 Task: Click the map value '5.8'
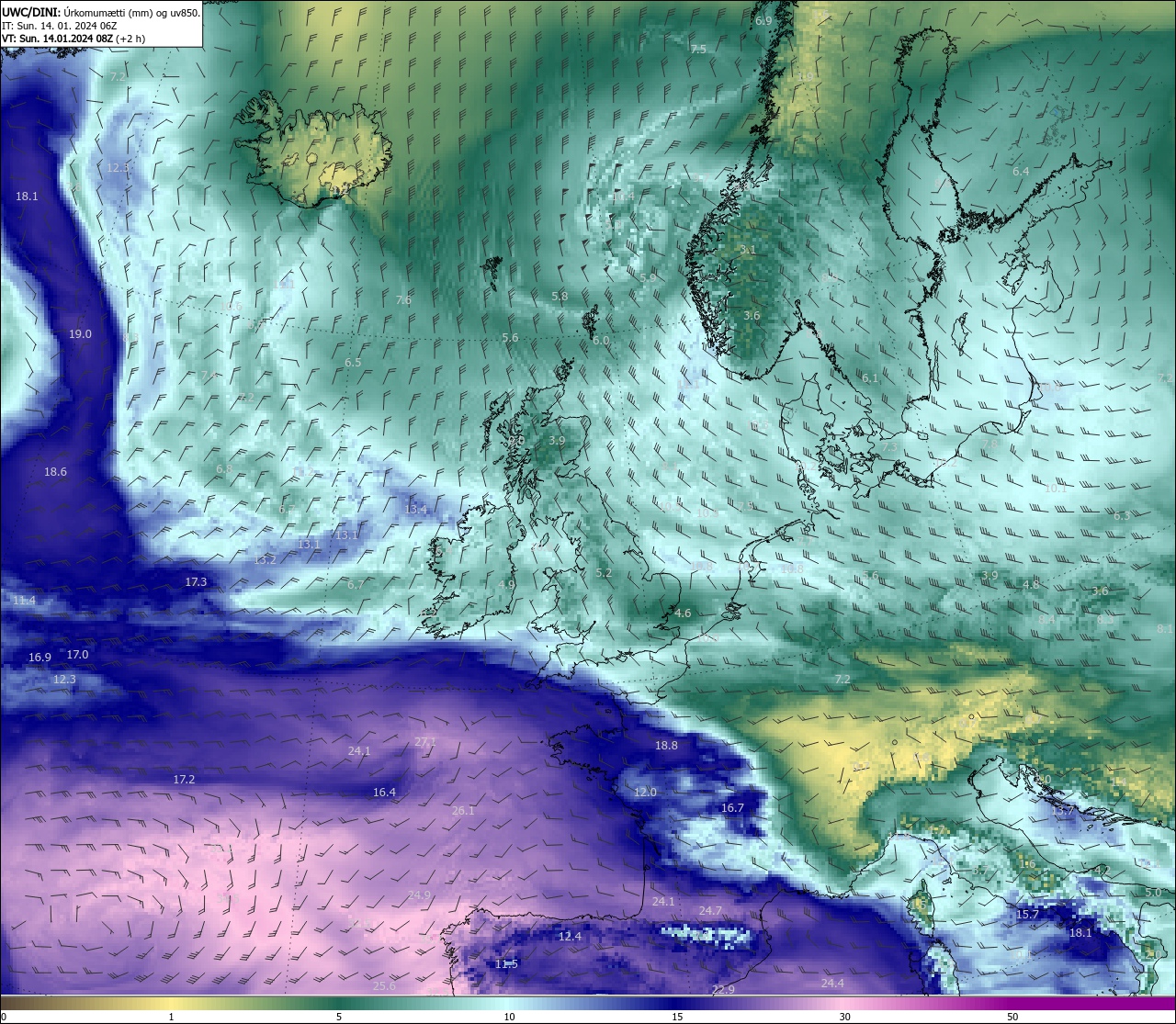[560, 296]
